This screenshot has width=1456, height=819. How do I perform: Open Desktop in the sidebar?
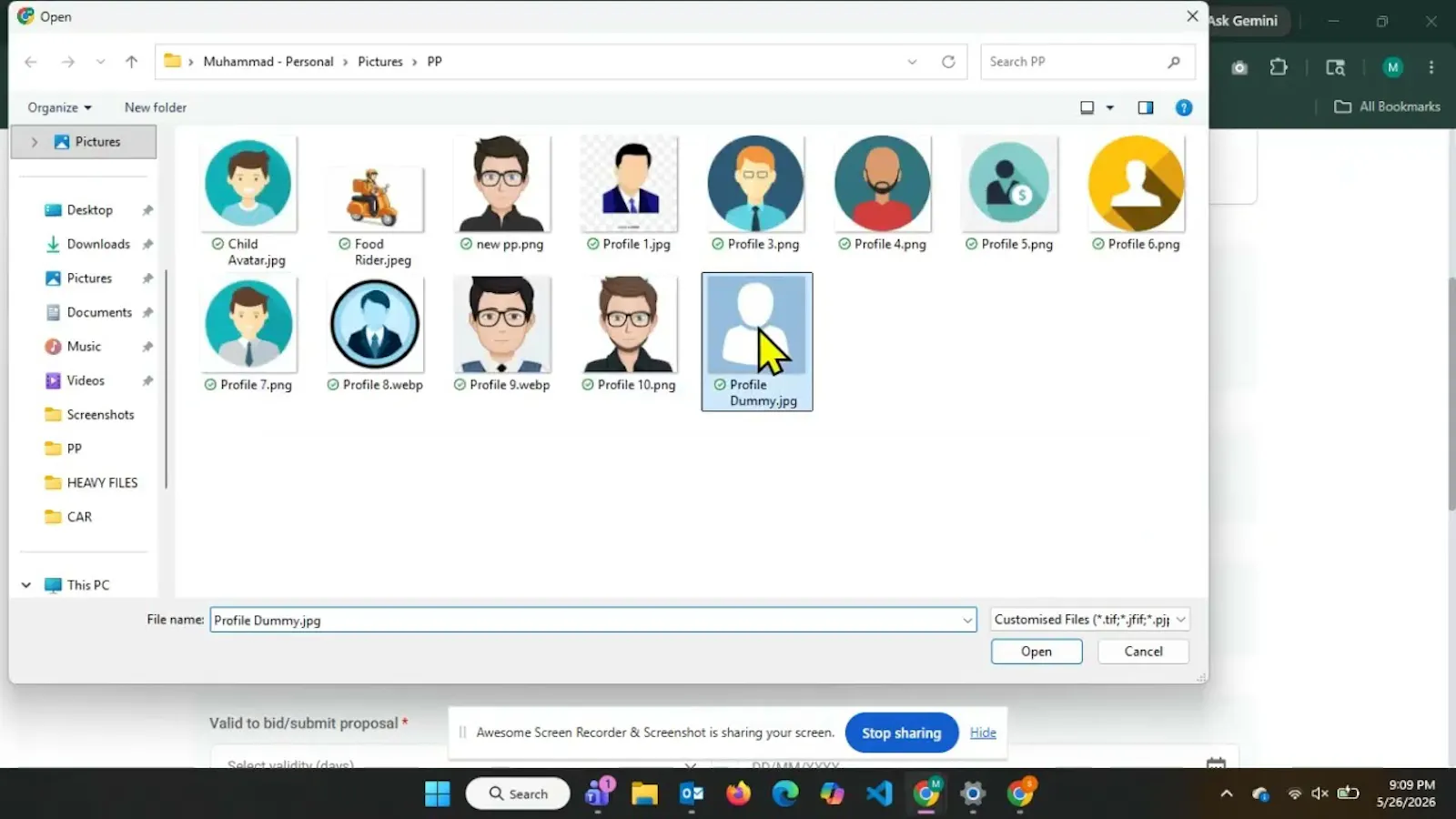pos(89,210)
